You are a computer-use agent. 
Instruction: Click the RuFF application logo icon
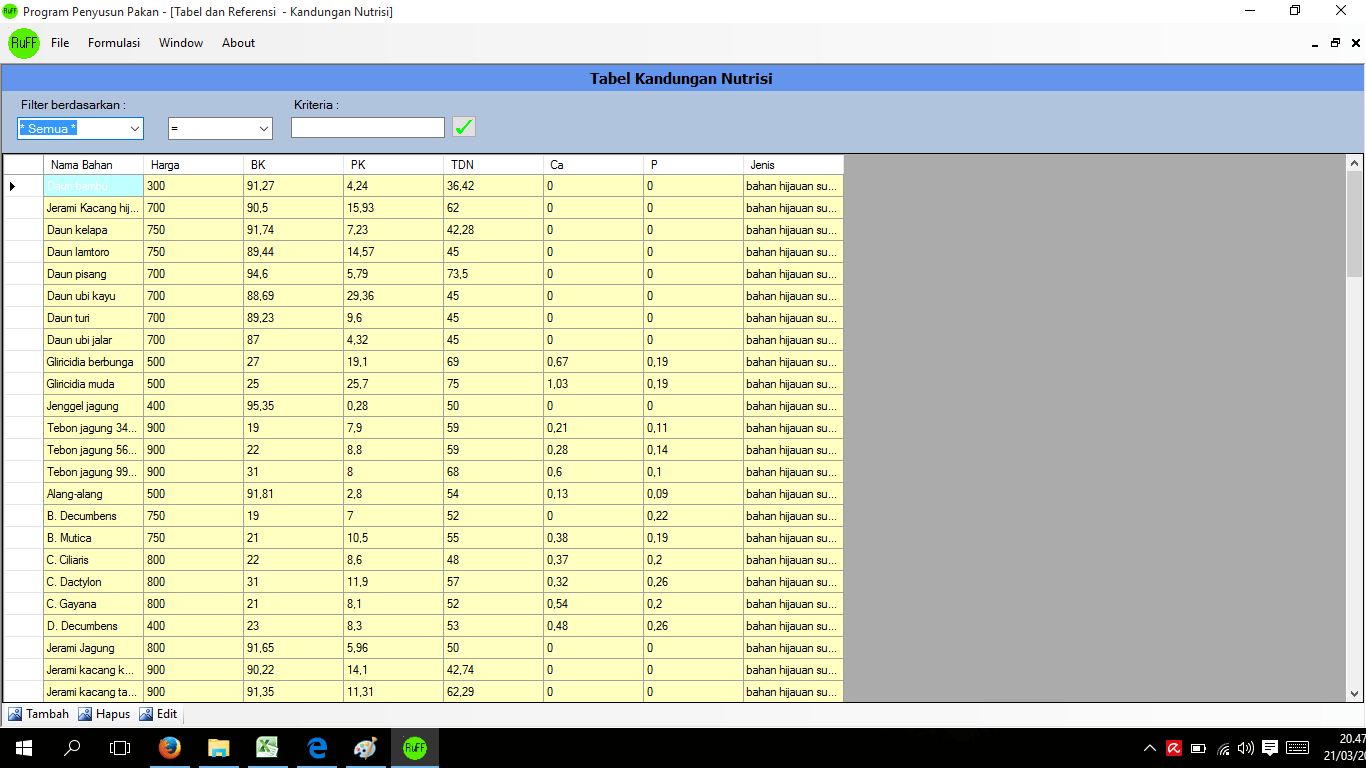tap(24, 43)
